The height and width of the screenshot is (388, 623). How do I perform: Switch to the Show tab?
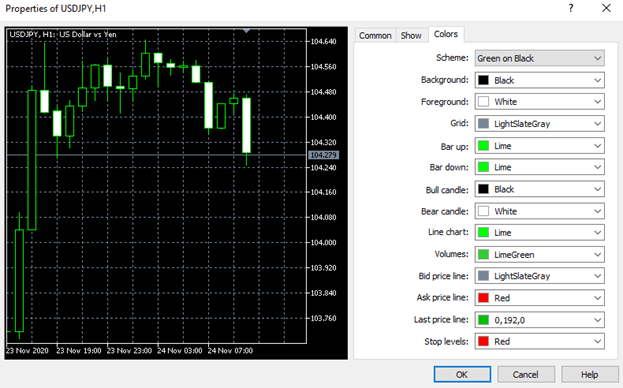(411, 35)
